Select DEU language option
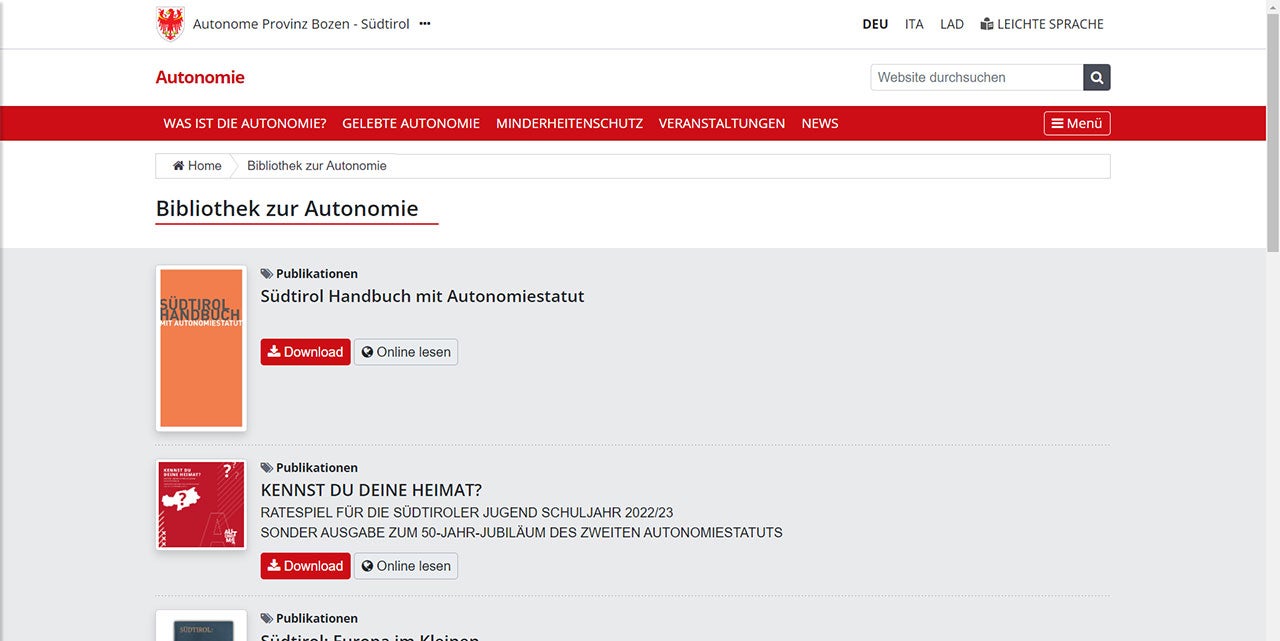 point(875,24)
